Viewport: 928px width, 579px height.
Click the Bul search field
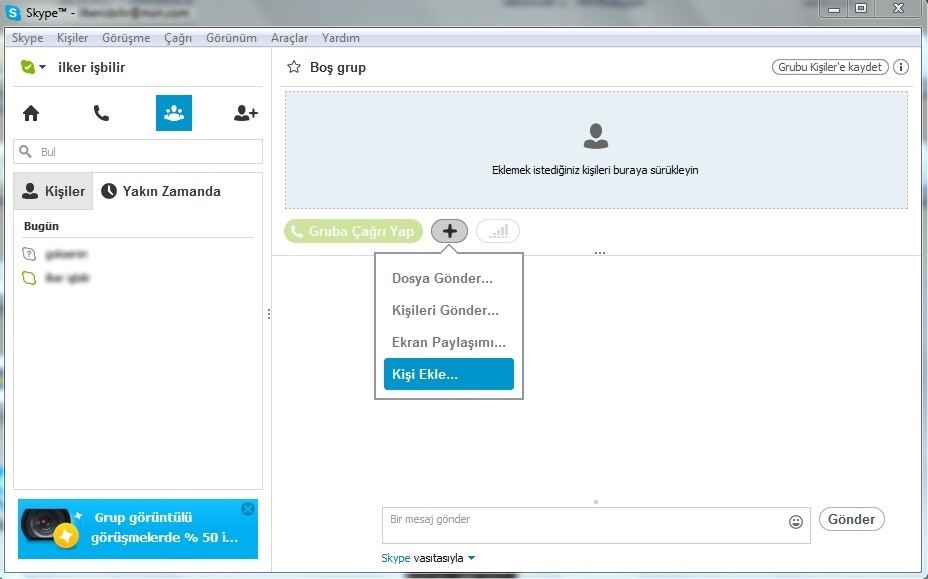pyautogui.click(x=138, y=152)
